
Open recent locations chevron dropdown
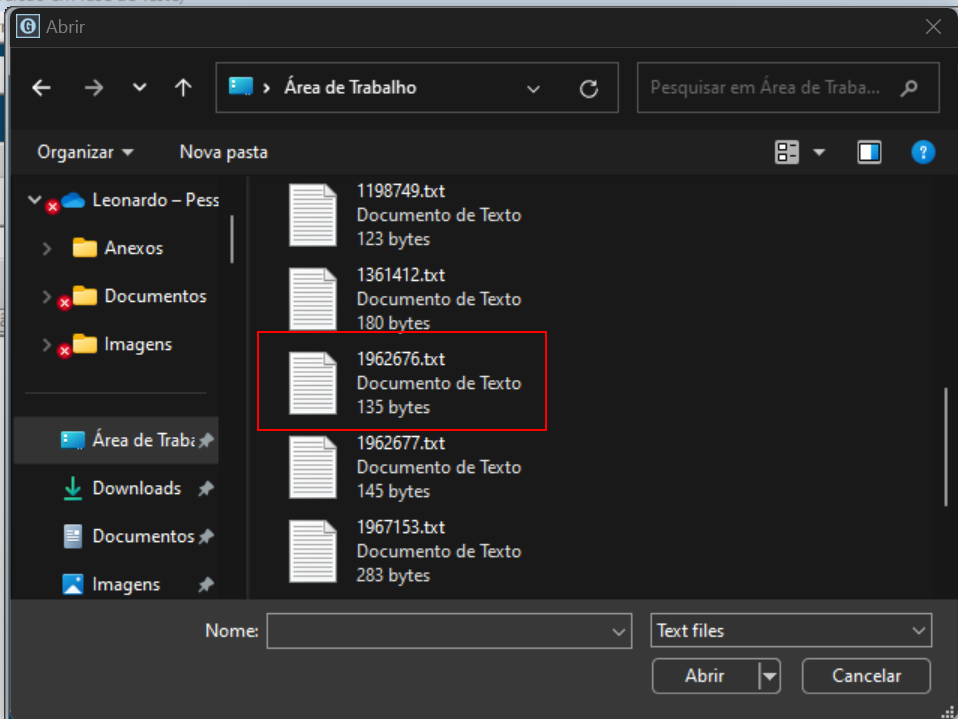[x=140, y=88]
